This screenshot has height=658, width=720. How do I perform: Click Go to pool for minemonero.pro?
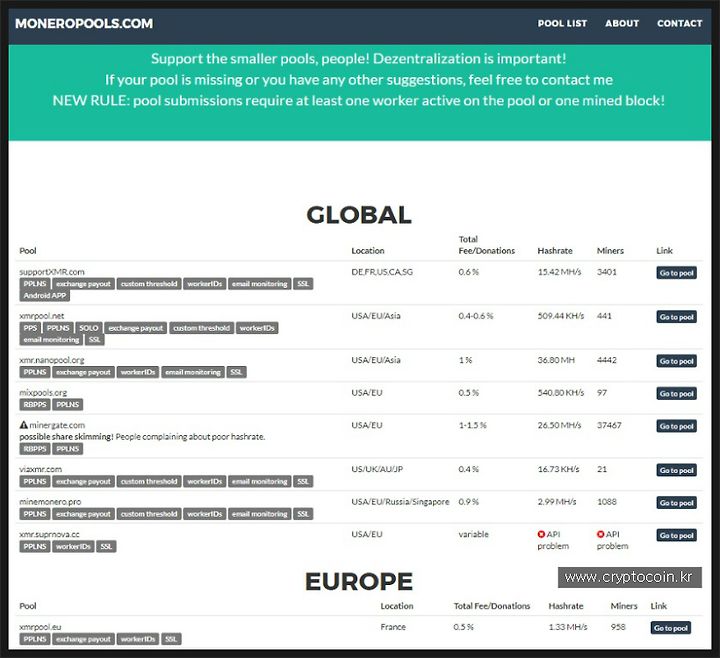pos(676,503)
